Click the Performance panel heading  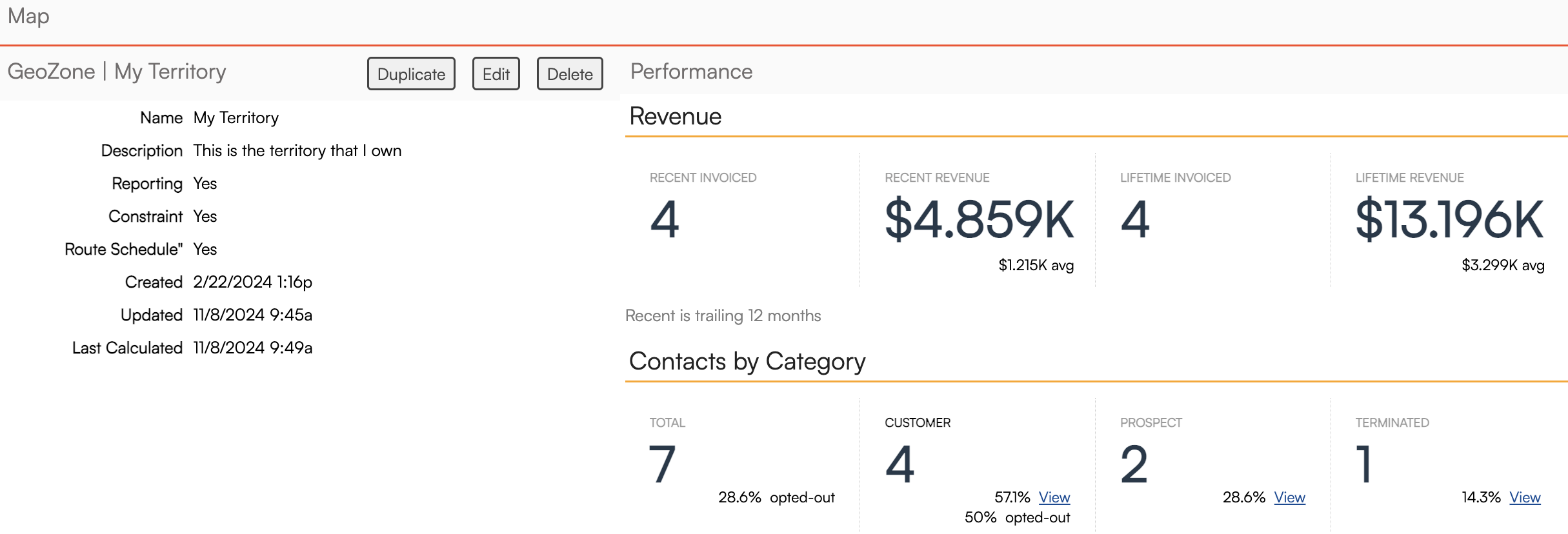click(691, 72)
